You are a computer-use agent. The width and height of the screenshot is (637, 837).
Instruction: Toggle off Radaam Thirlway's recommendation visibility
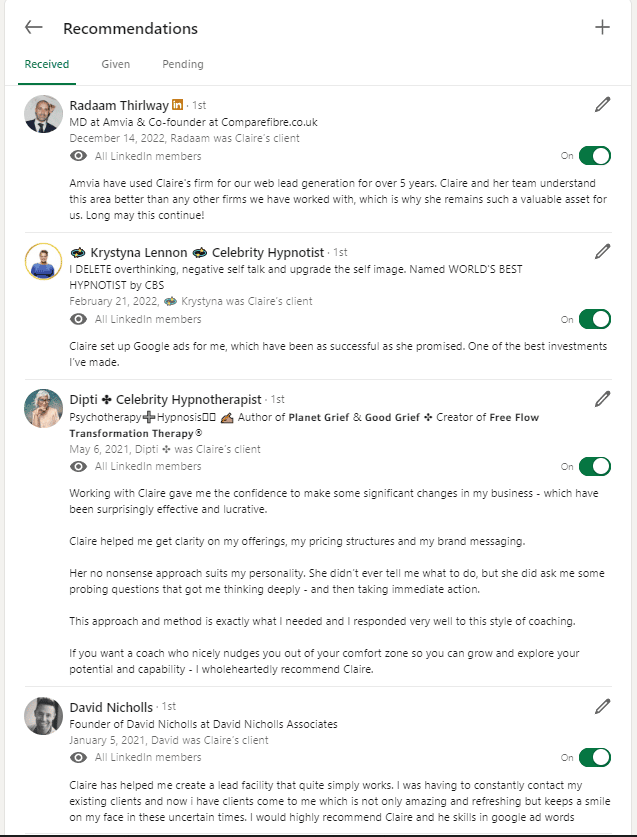[x=594, y=156]
